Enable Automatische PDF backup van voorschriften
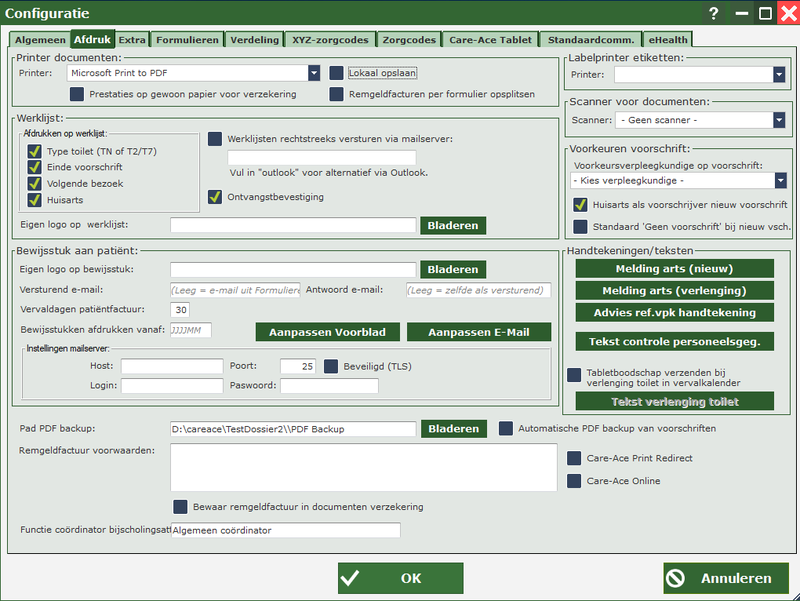Viewport: 800px width, 601px height. [x=506, y=428]
